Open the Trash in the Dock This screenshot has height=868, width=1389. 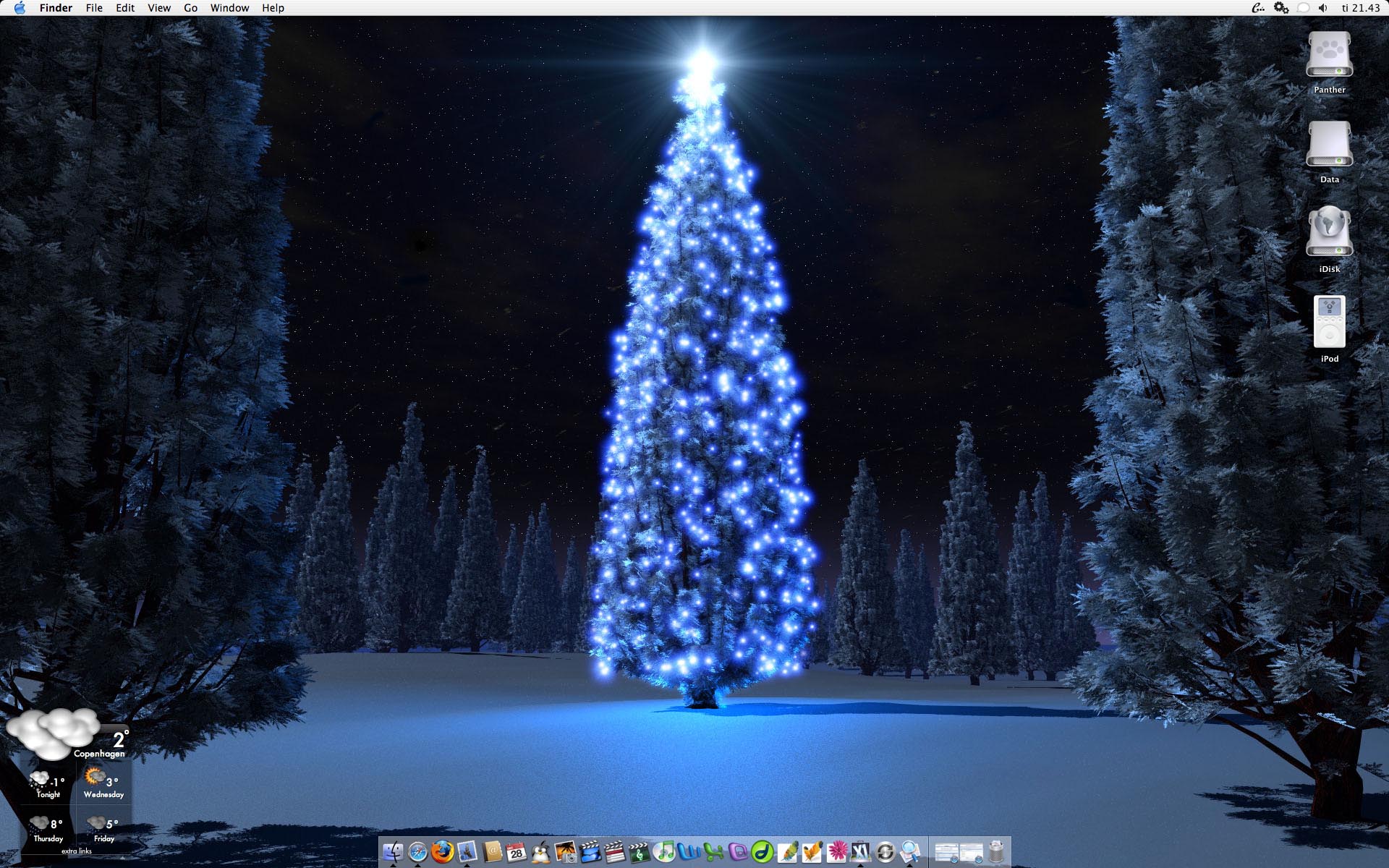click(996, 851)
